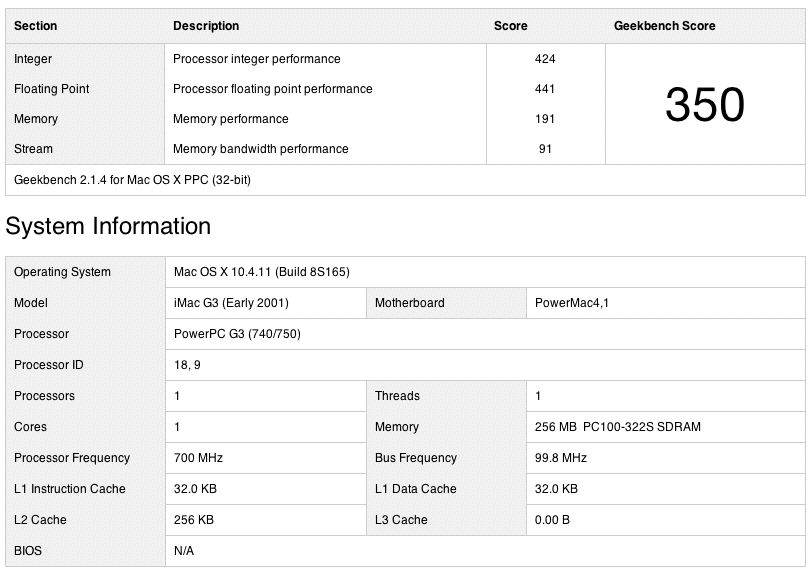810x574 pixels.
Task: Select the 'Geekbench 2.1.4 for Mac OS X PPC' line
Action: (x=132, y=180)
